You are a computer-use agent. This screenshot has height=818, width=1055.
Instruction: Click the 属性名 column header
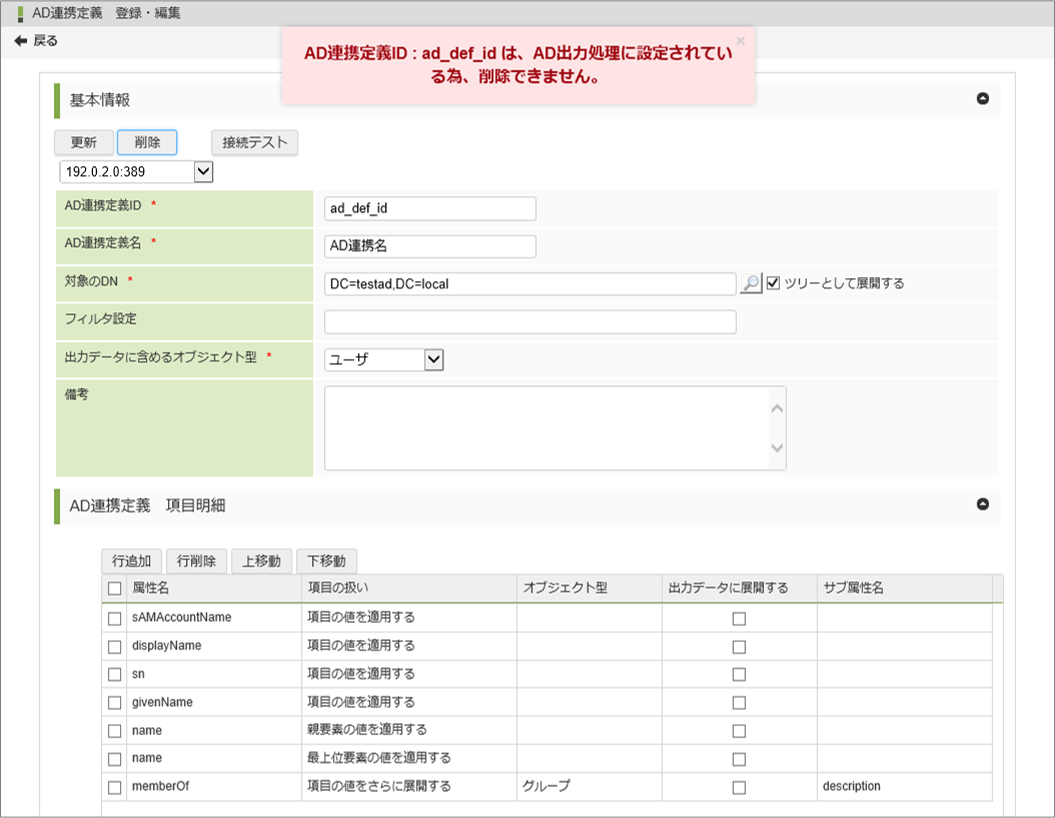151,589
